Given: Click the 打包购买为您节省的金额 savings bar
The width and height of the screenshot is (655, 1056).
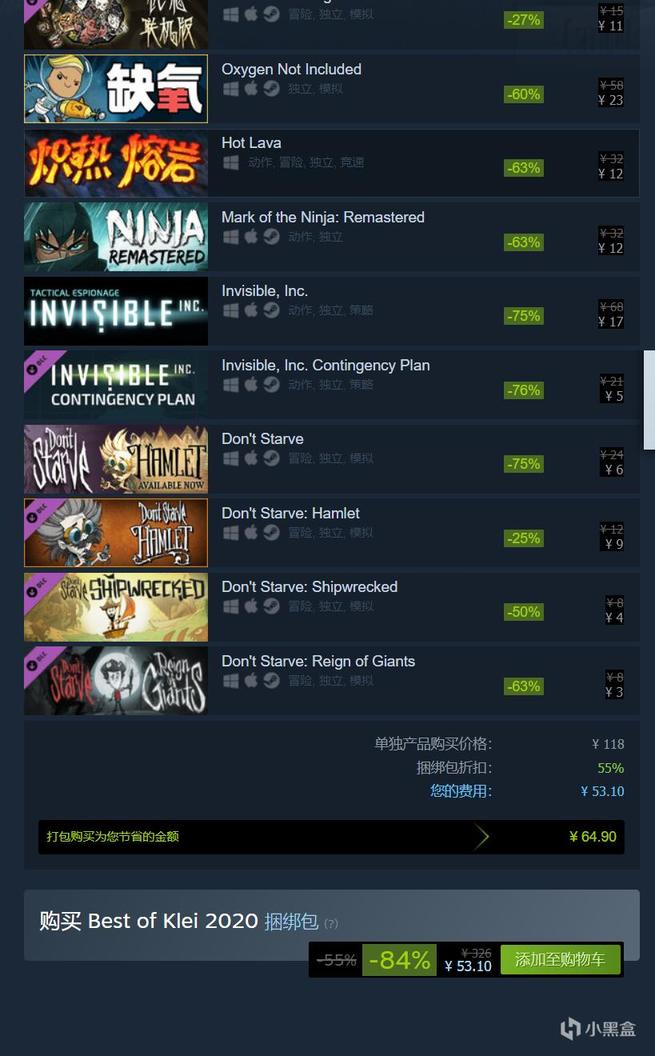Looking at the screenshot, I should 331,837.
